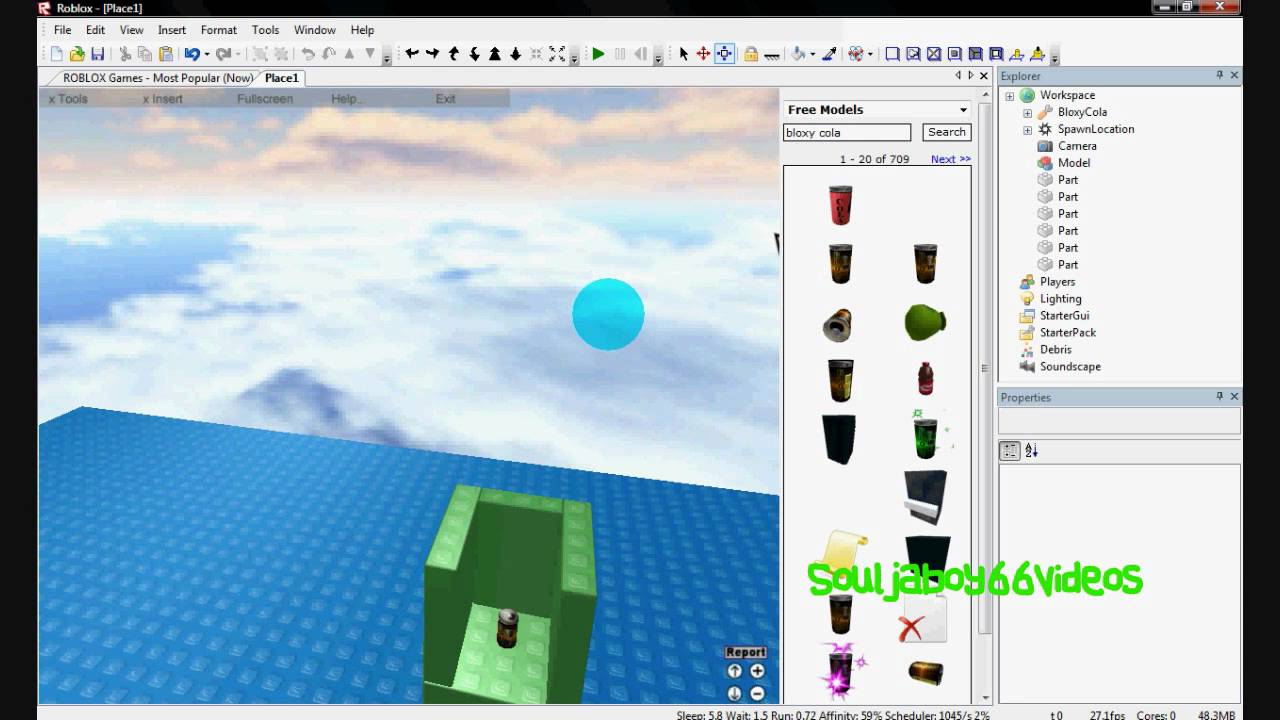Select Soundscape in Explorer
Viewport: 1280px width, 720px height.
tap(1070, 367)
